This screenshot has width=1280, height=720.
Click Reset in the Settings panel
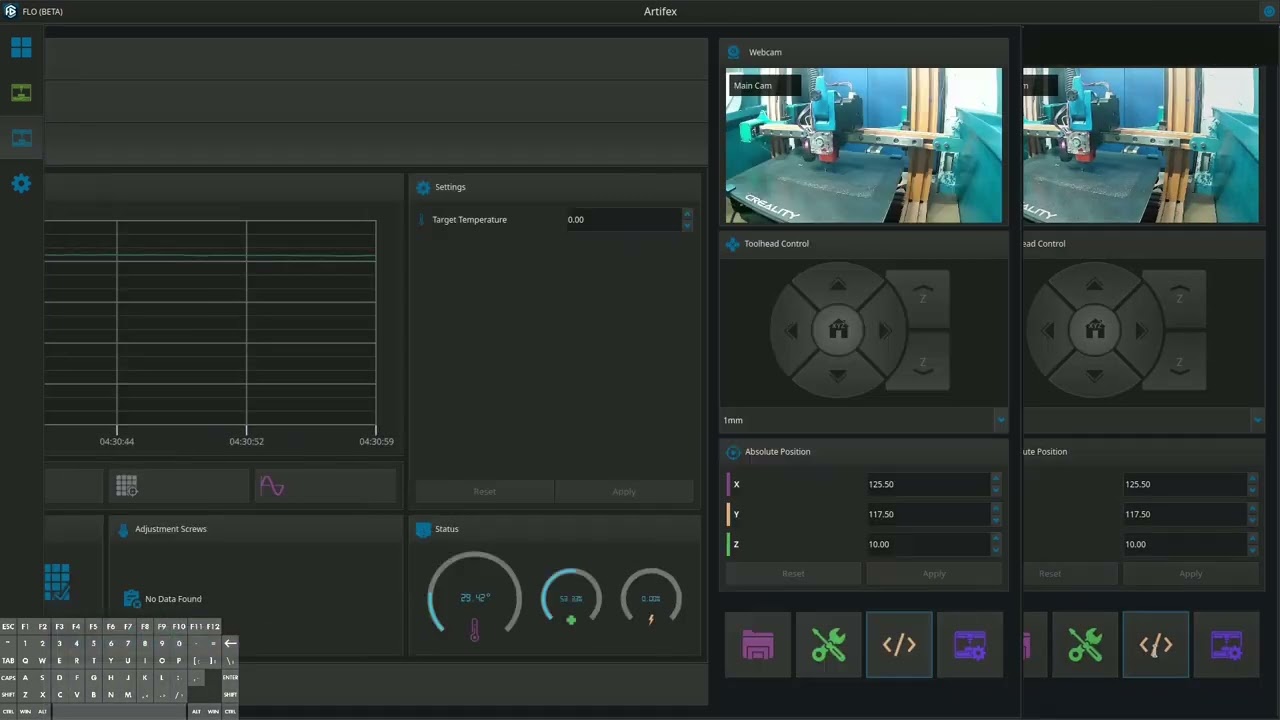click(485, 491)
